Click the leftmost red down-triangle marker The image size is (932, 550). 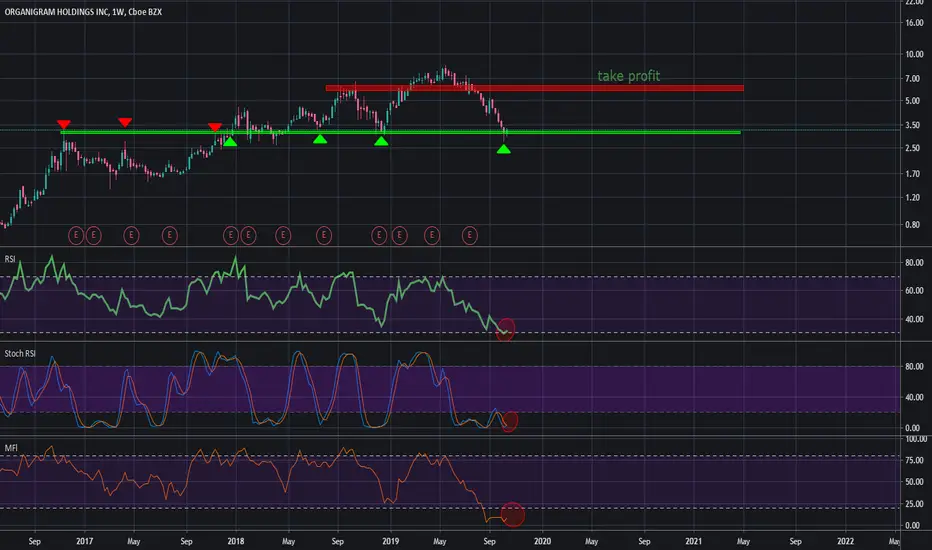click(64, 124)
